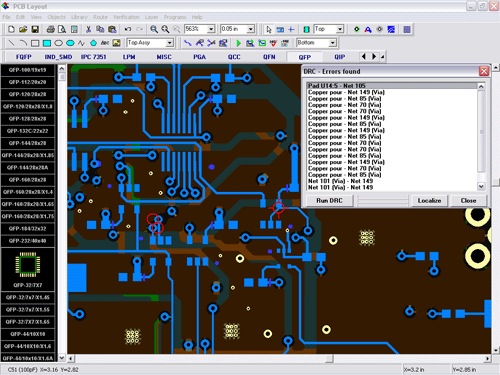
Task: Open the Objects menu
Action: click(x=57, y=17)
